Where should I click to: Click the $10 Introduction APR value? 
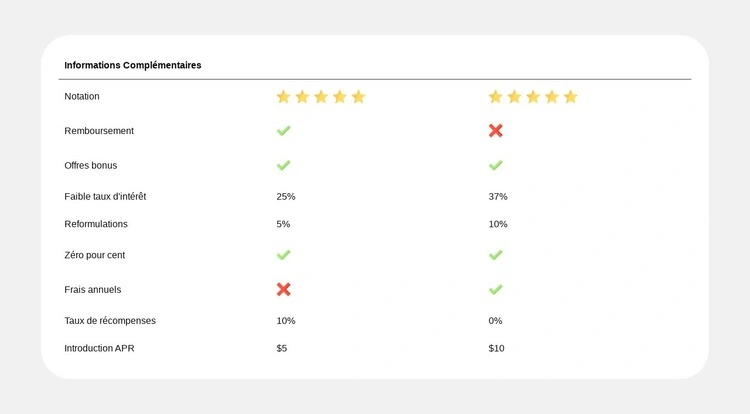(497, 348)
